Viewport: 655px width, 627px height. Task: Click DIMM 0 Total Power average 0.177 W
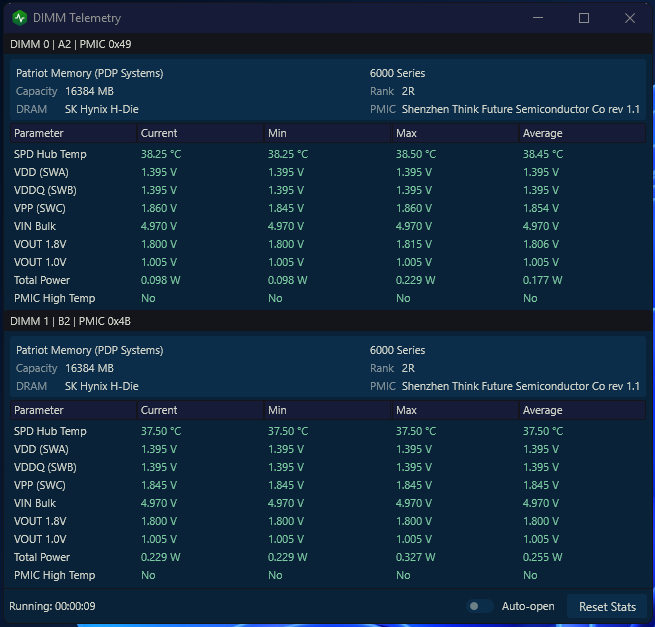(x=542, y=280)
